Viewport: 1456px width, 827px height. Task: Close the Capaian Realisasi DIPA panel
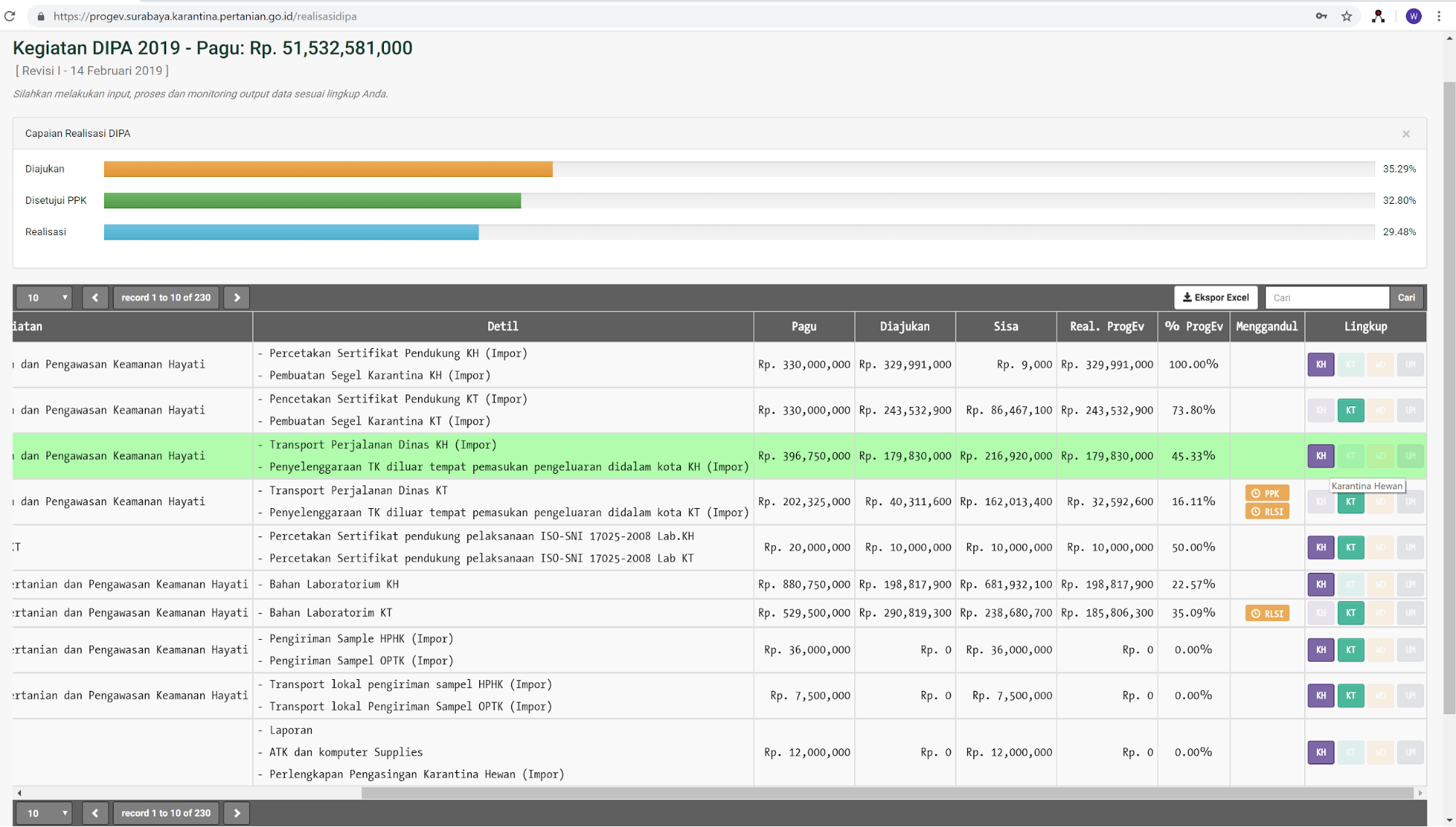[x=1406, y=134]
